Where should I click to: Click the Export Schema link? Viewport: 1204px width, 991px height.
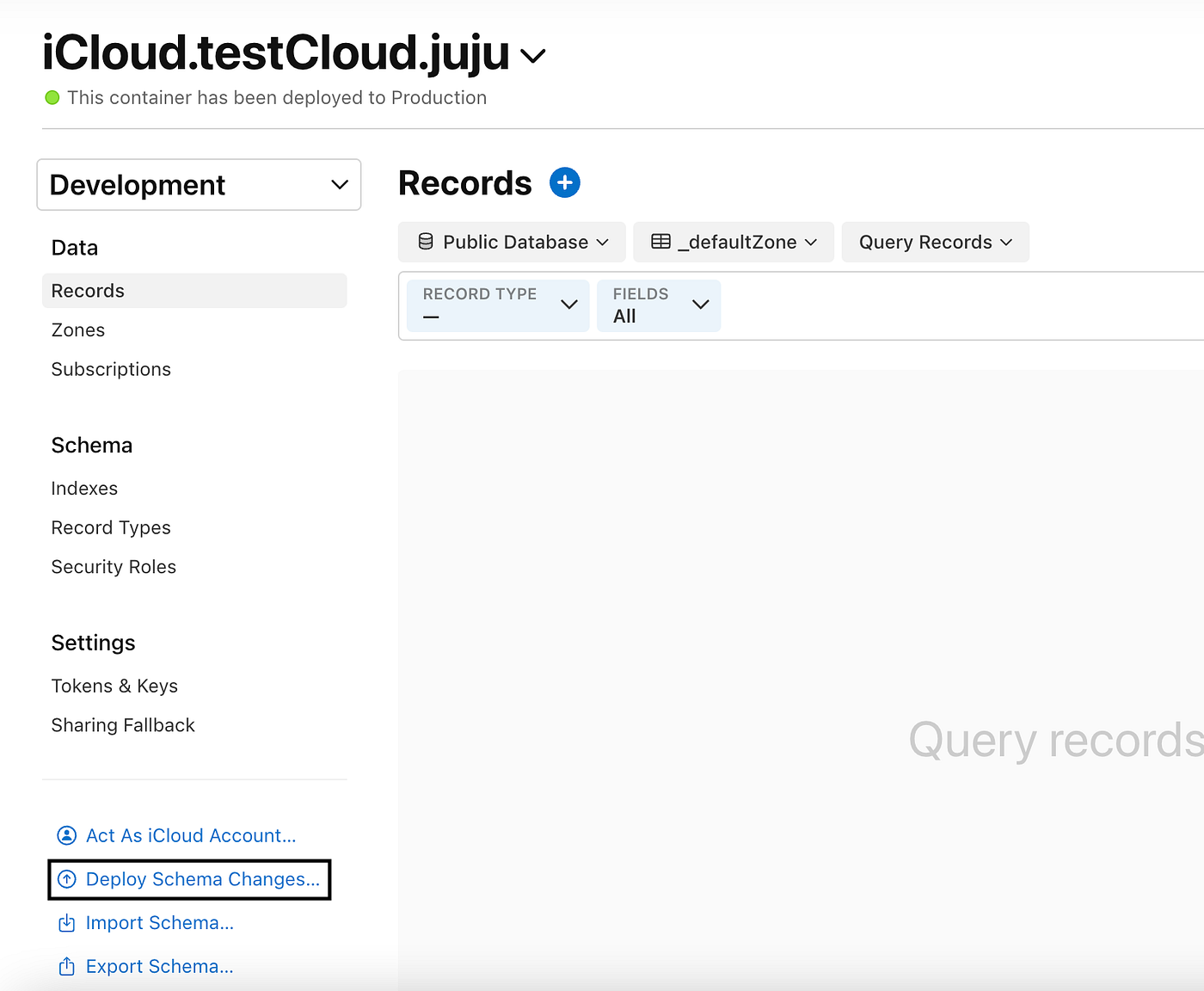pyautogui.click(x=159, y=965)
